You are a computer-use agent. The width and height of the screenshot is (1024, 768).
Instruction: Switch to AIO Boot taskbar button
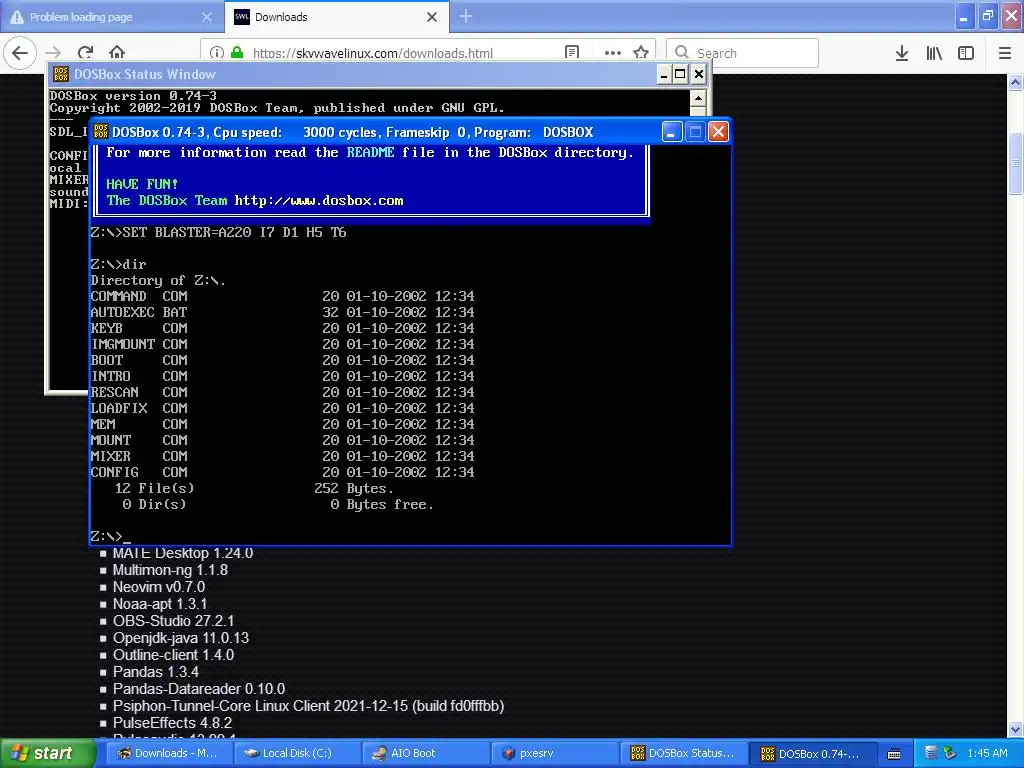(424, 753)
